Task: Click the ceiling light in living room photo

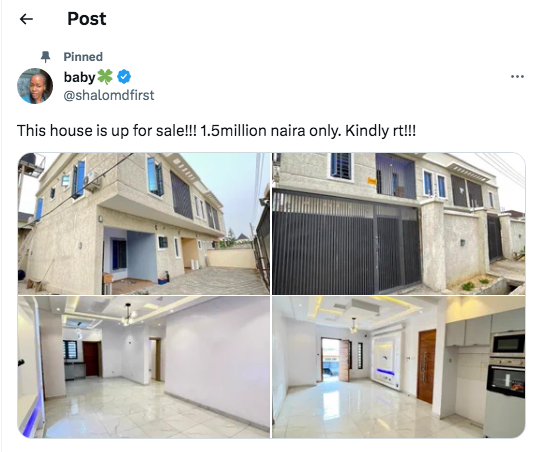Action: point(128,314)
